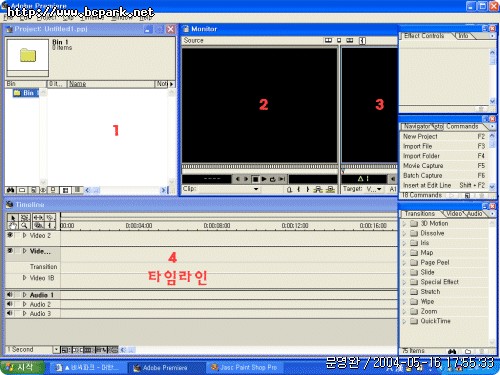
Task: Open the Clip dropdown in Source monitor
Action: coord(256,189)
